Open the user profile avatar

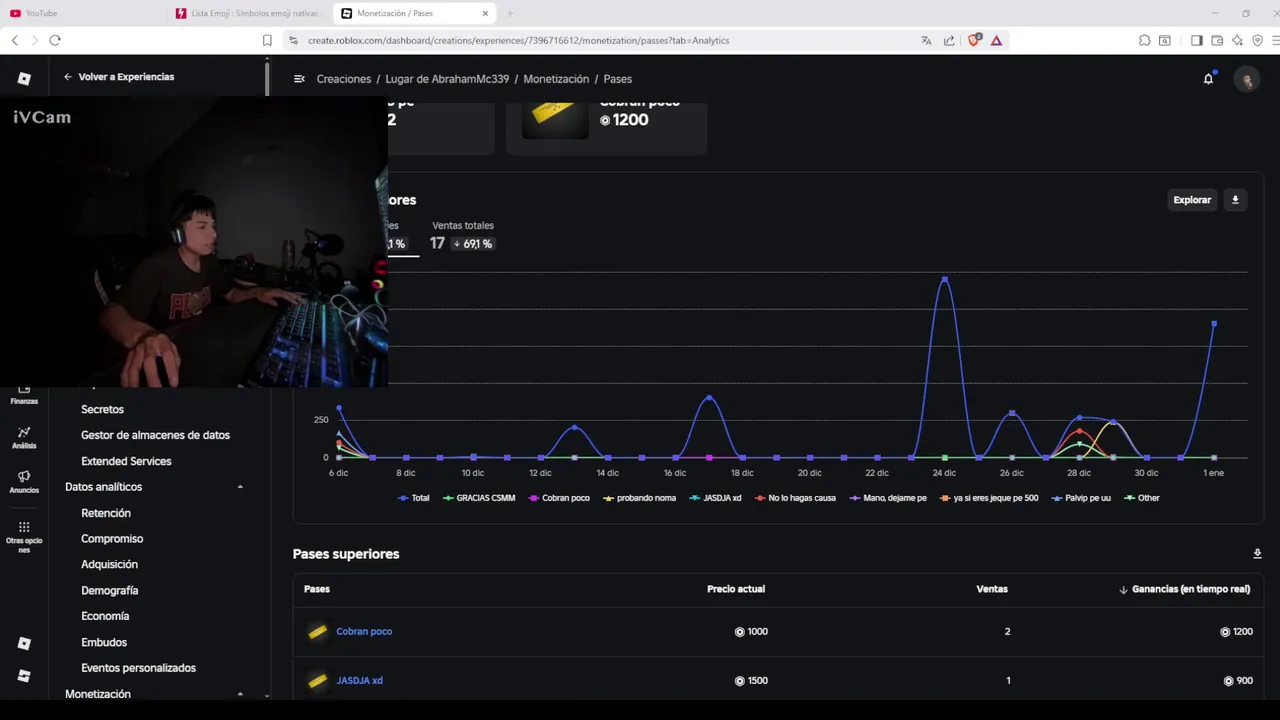(x=1246, y=79)
